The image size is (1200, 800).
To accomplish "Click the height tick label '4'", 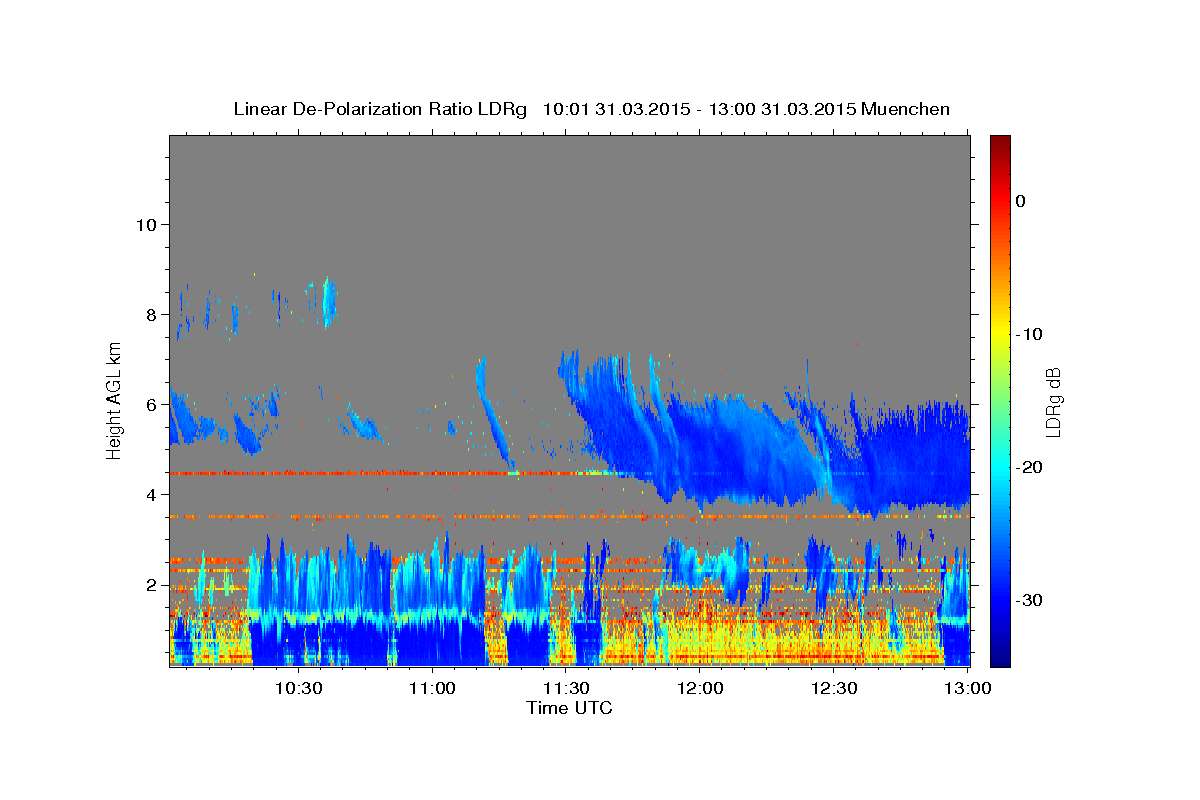I will click(151, 494).
